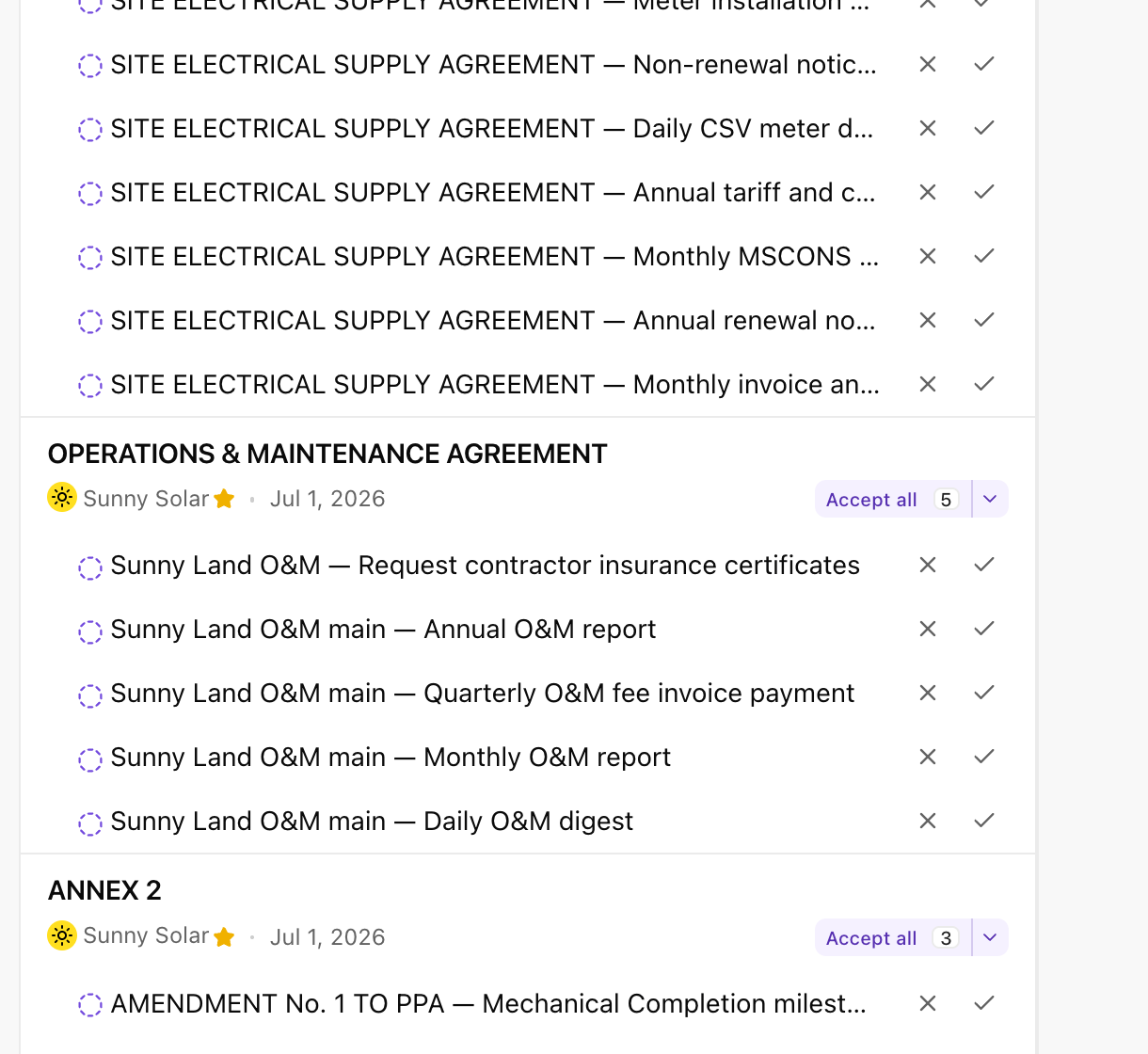Open the OPERATIONS & MAINTENANCE AGREEMENT heading
Image resolution: width=1148 pixels, height=1054 pixels.
coord(327,454)
